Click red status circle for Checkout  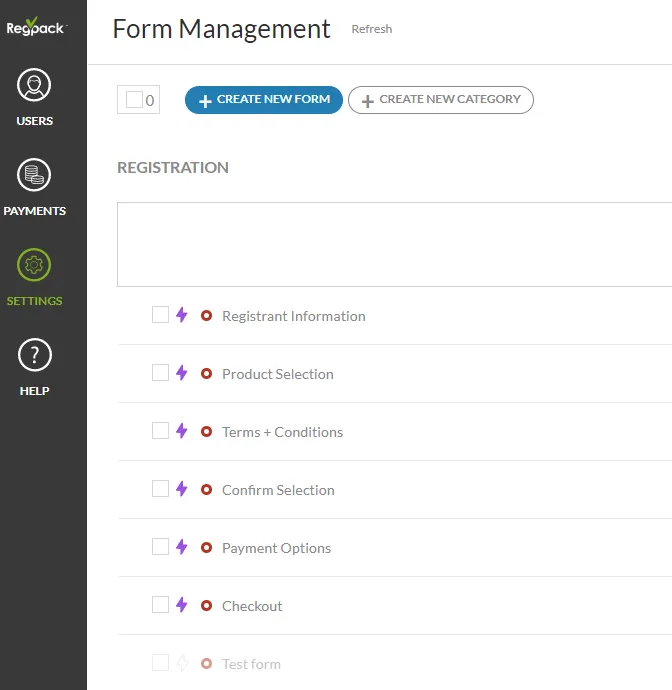coord(206,606)
